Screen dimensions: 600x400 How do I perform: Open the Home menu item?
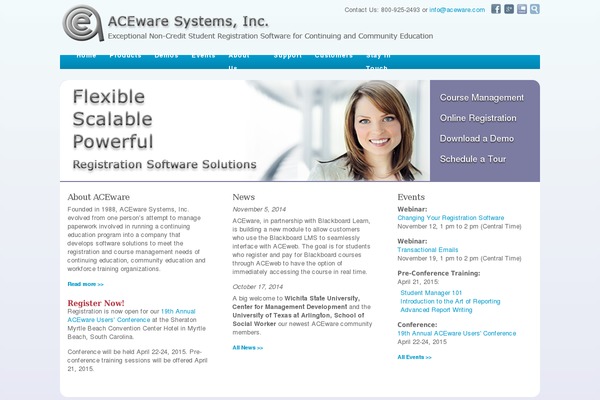click(86, 56)
